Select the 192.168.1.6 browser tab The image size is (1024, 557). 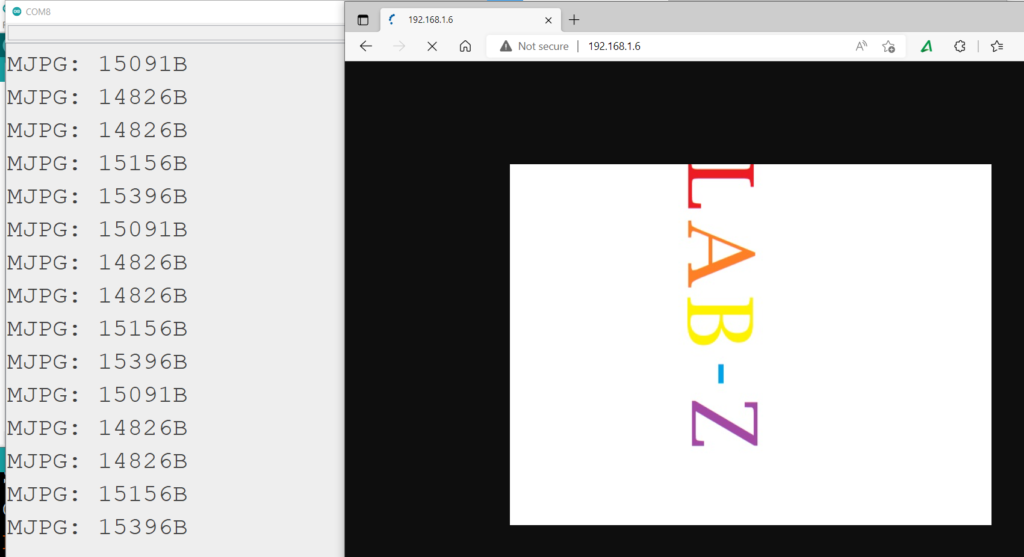point(469,20)
